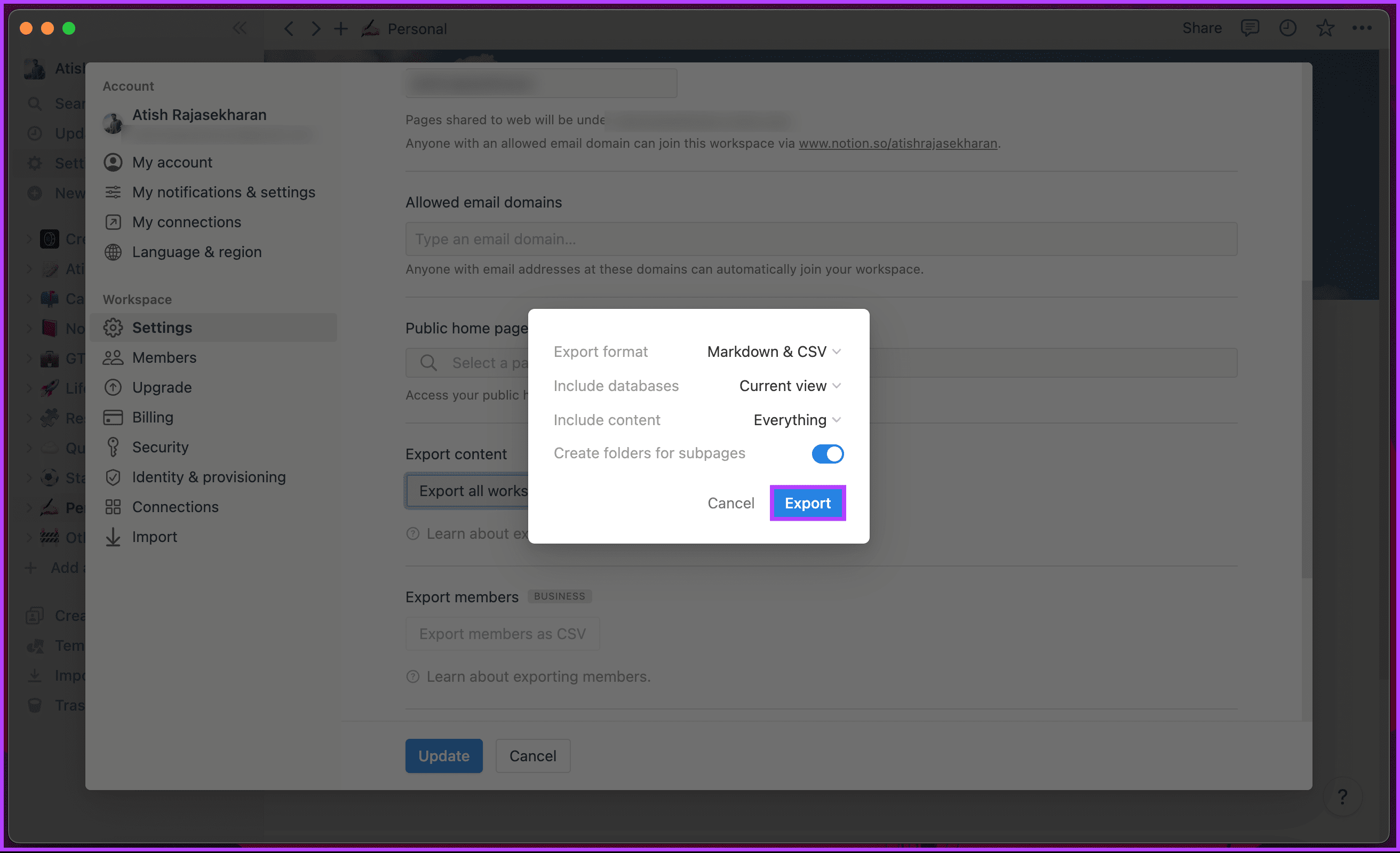1400x853 pixels.
Task: Click the My account person icon
Action: (113, 162)
